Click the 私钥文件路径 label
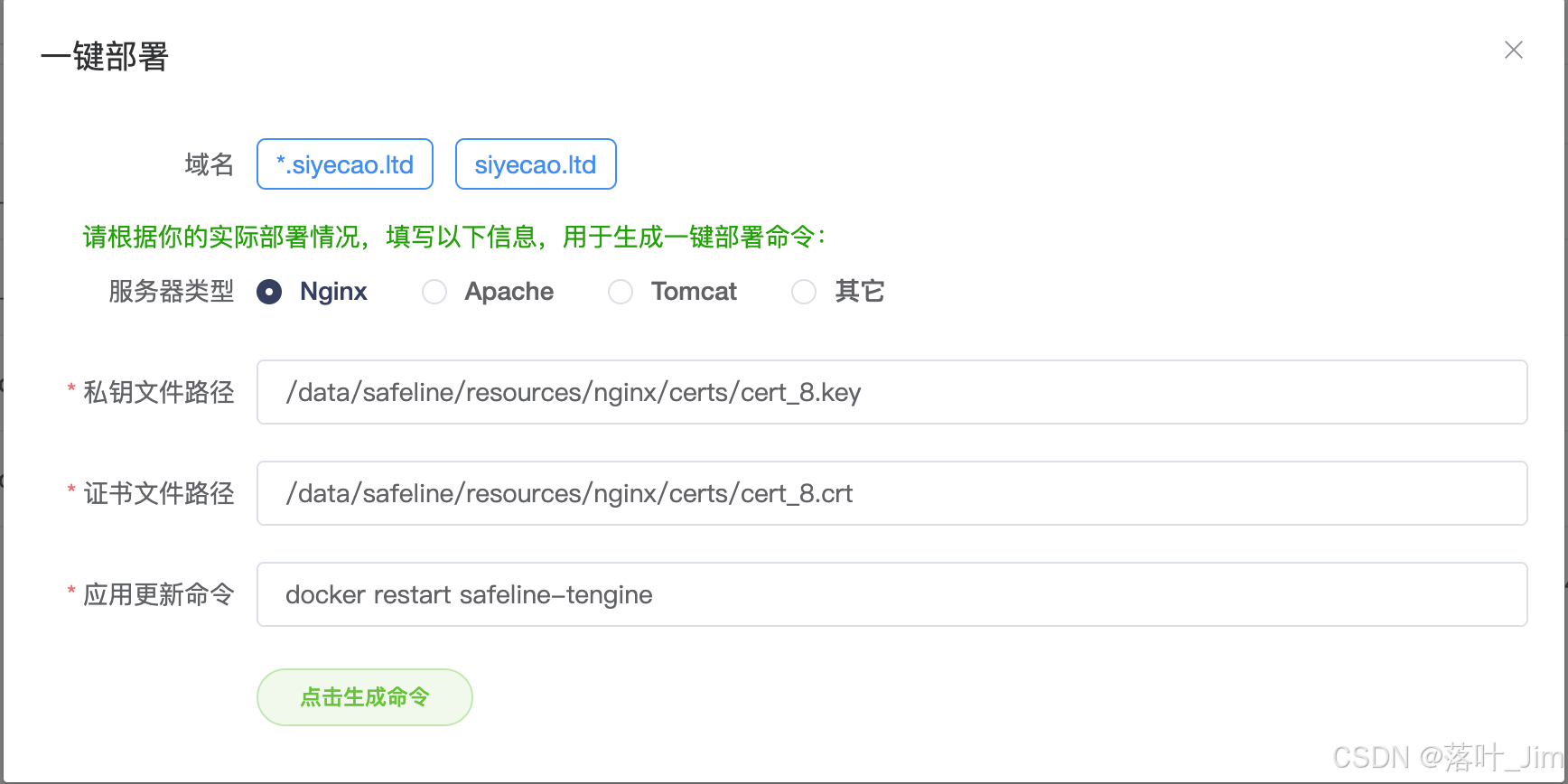The height and width of the screenshot is (784, 1568). (159, 392)
